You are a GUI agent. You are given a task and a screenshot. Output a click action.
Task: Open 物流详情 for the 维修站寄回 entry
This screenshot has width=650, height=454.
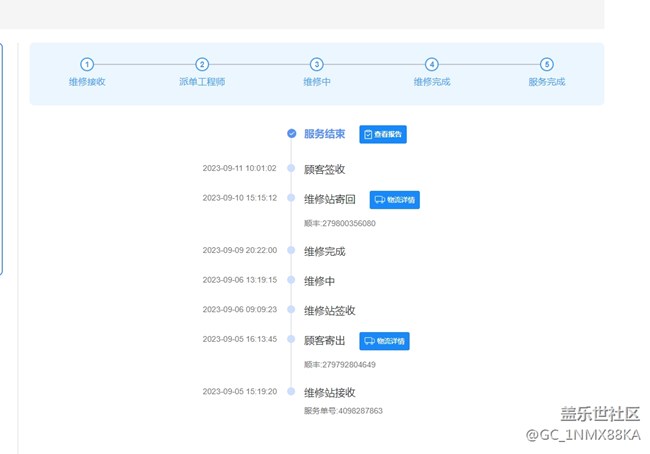click(394, 199)
